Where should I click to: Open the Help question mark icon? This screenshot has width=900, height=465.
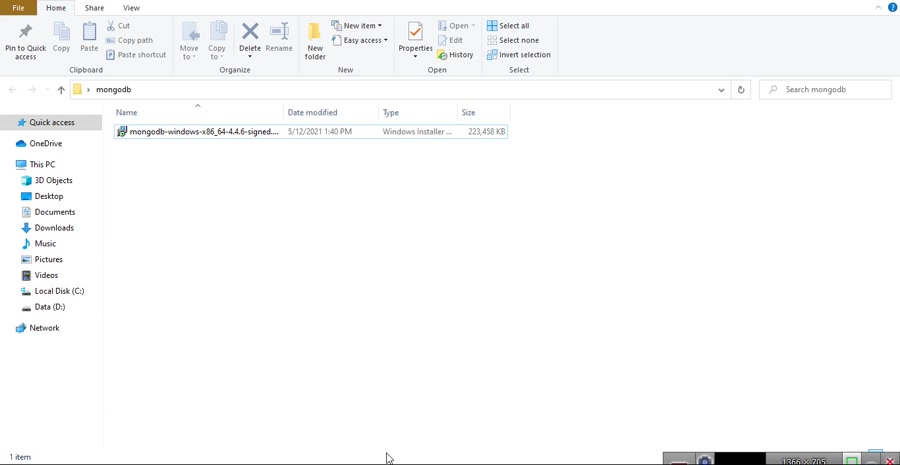pos(892,7)
